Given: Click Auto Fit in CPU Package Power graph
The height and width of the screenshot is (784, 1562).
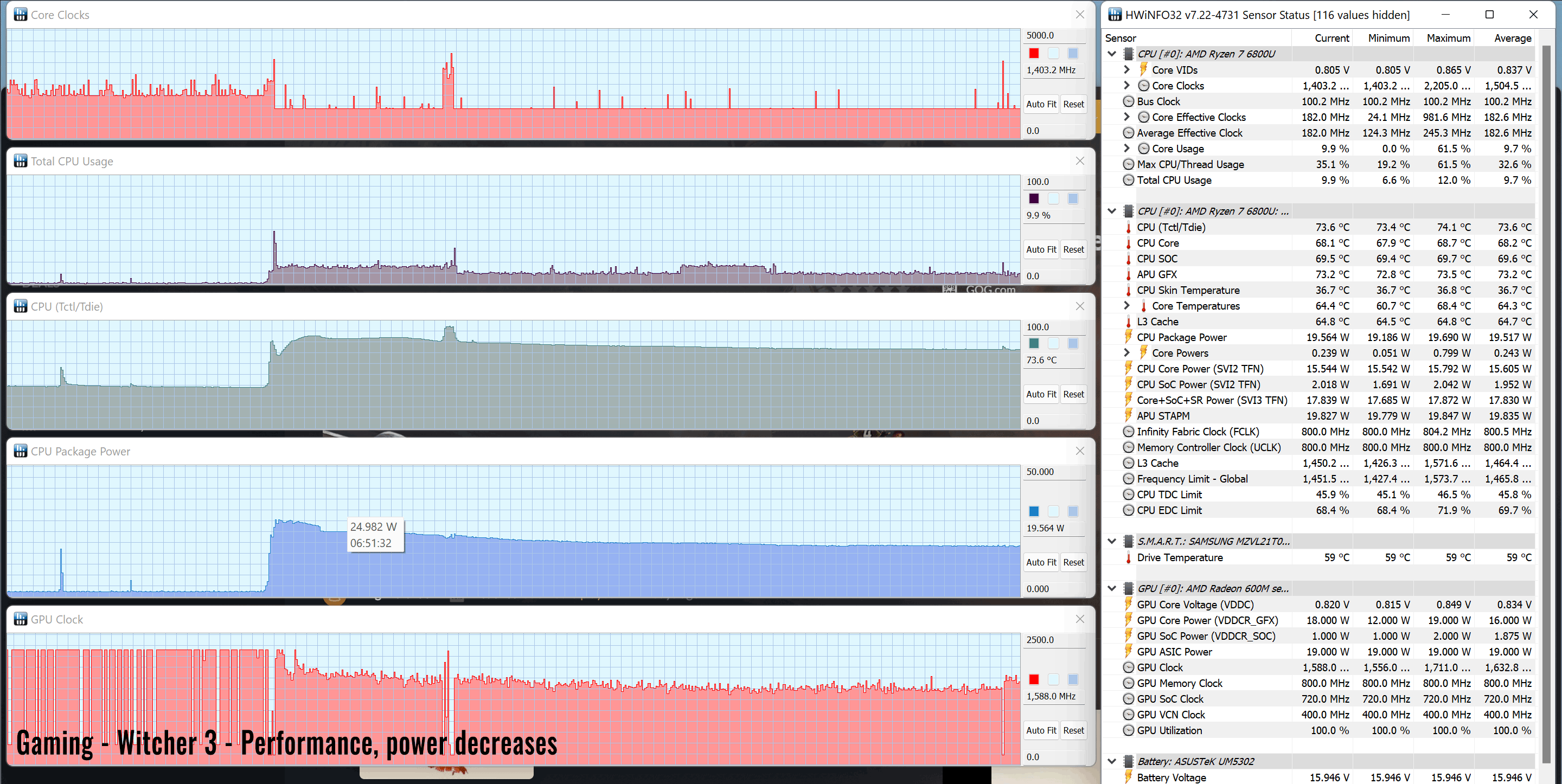Looking at the screenshot, I should point(1041,562).
